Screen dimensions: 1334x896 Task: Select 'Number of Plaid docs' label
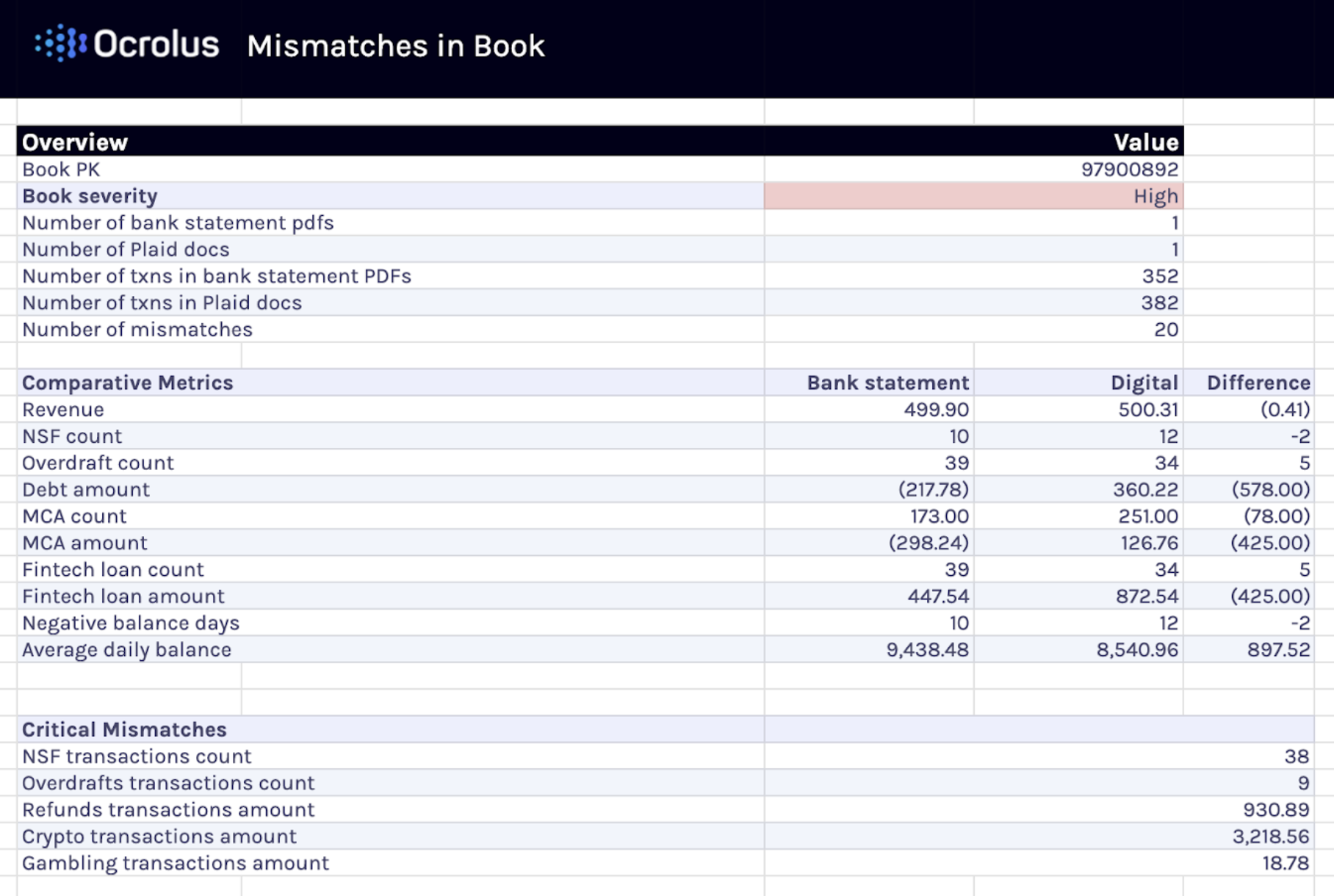click(126, 249)
